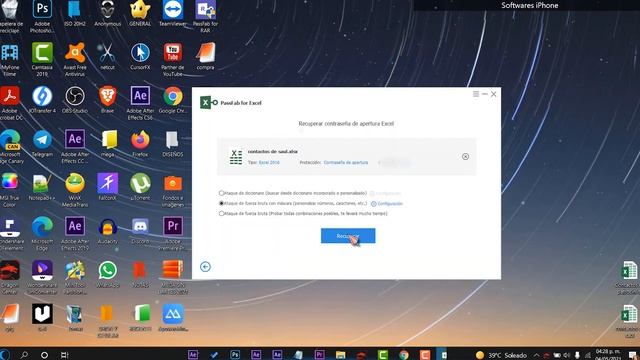Show hidden system tray icons

point(536,355)
